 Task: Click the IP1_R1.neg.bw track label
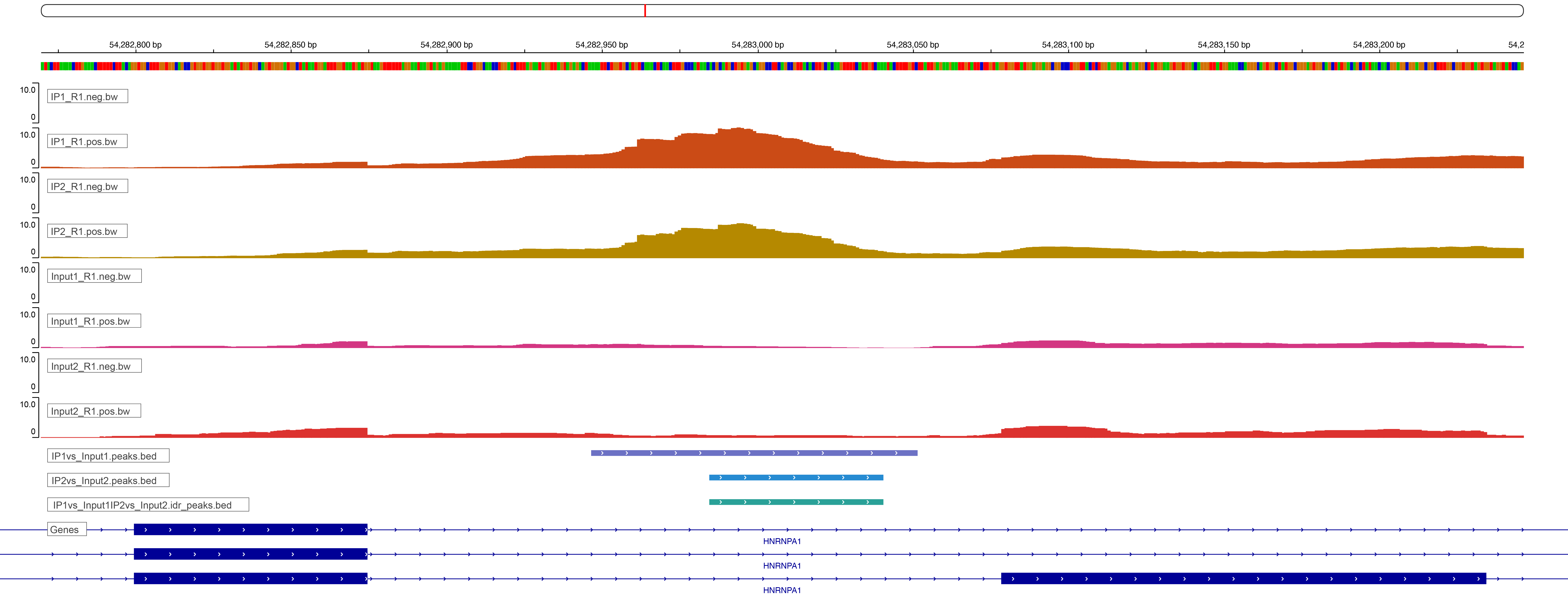click(88, 96)
